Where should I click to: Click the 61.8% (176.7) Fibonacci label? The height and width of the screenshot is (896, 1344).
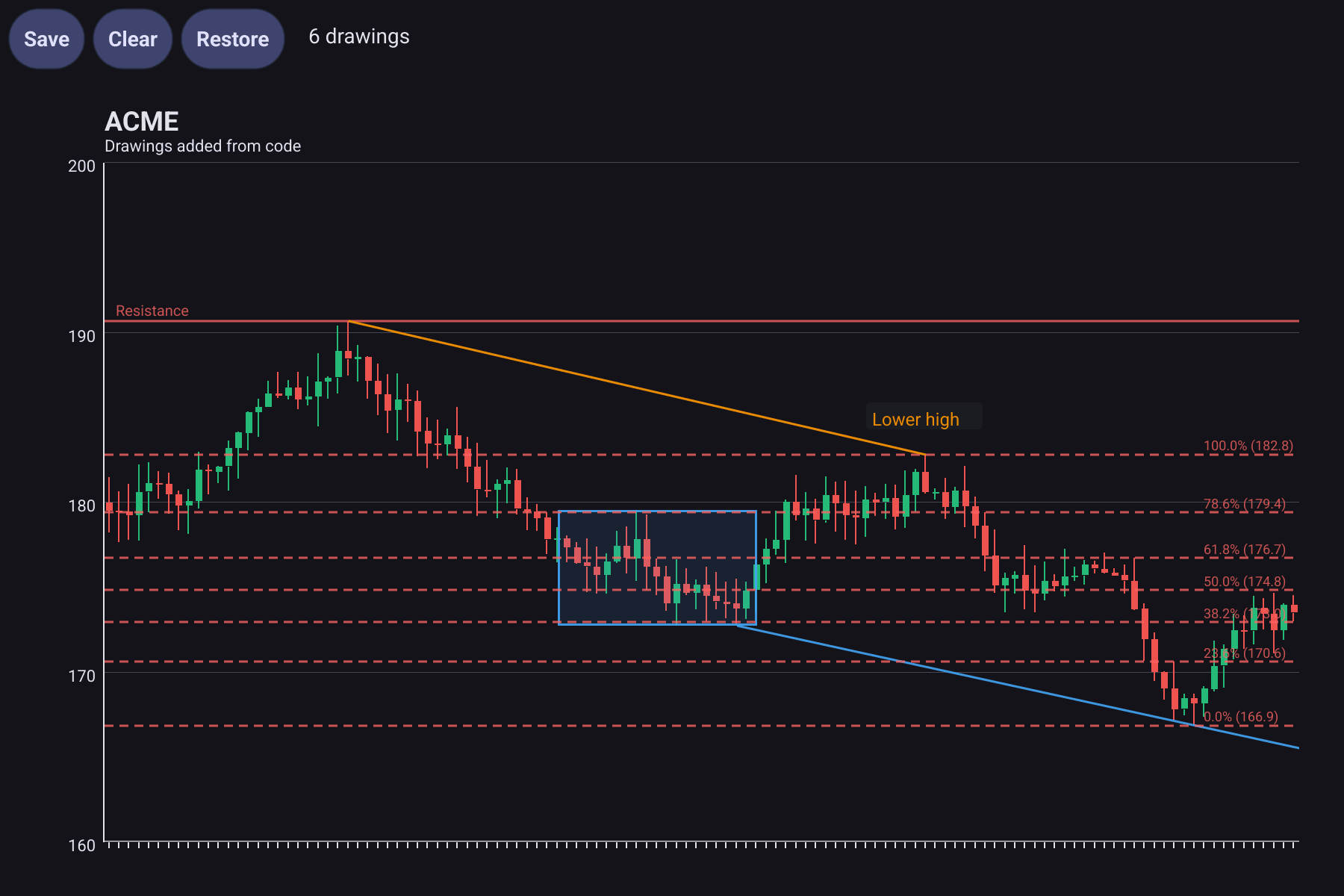pyautogui.click(x=1245, y=550)
